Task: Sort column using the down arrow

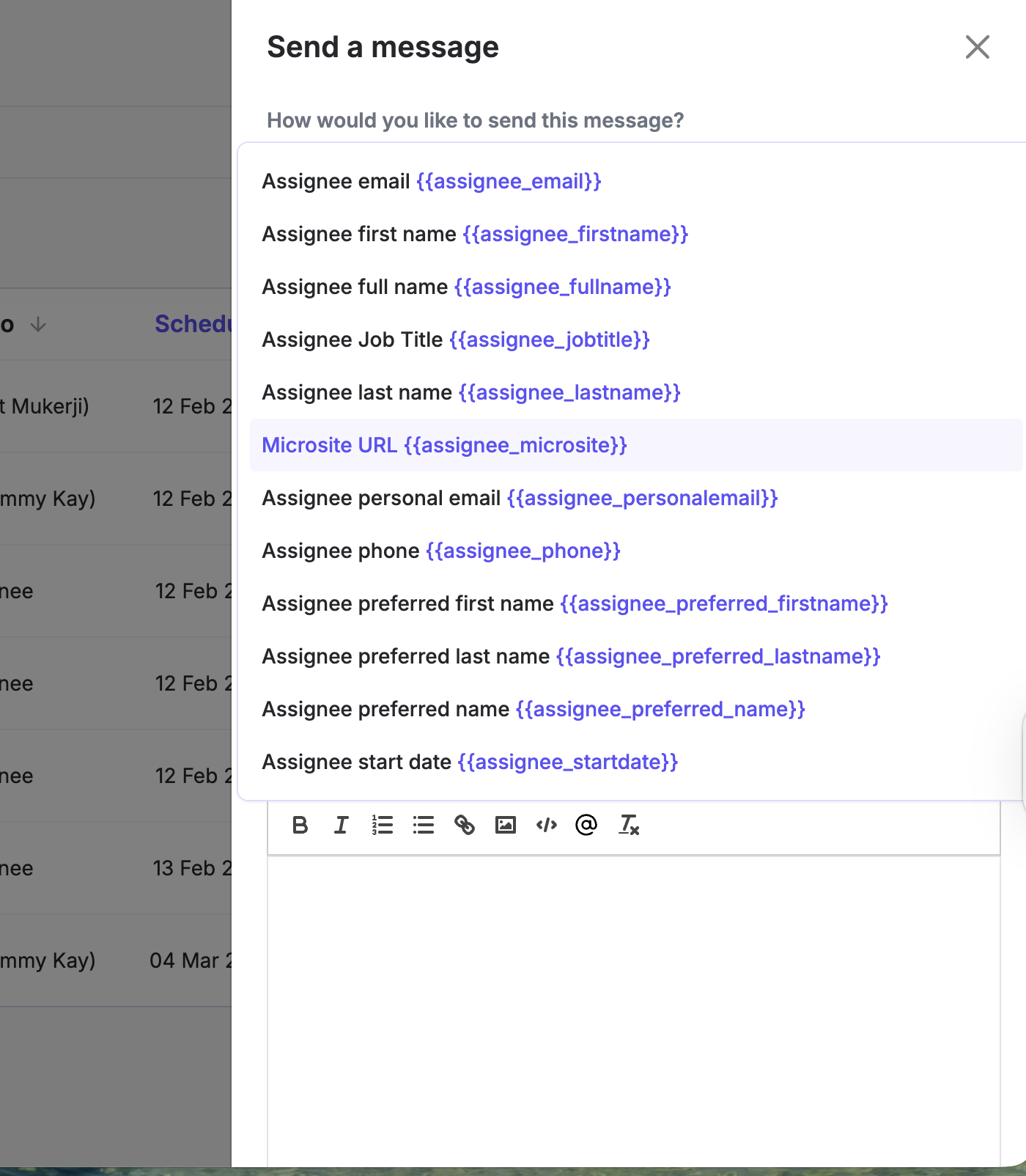Action: pyautogui.click(x=38, y=324)
